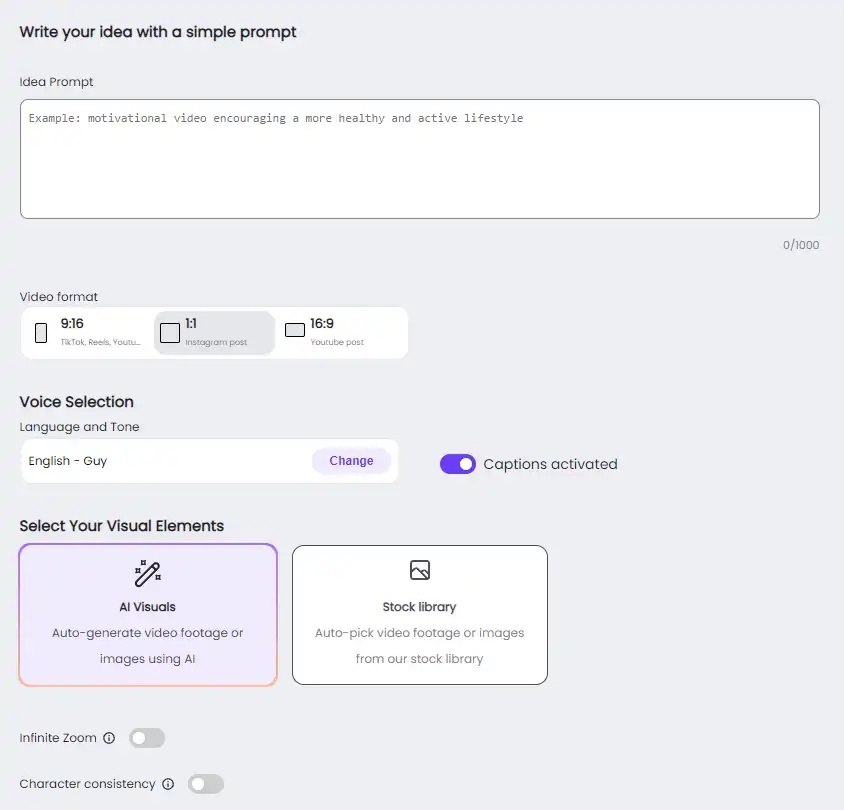Click the AI Visuals magic wand icon
Screen dimensions: 844x810
[147, 573]
